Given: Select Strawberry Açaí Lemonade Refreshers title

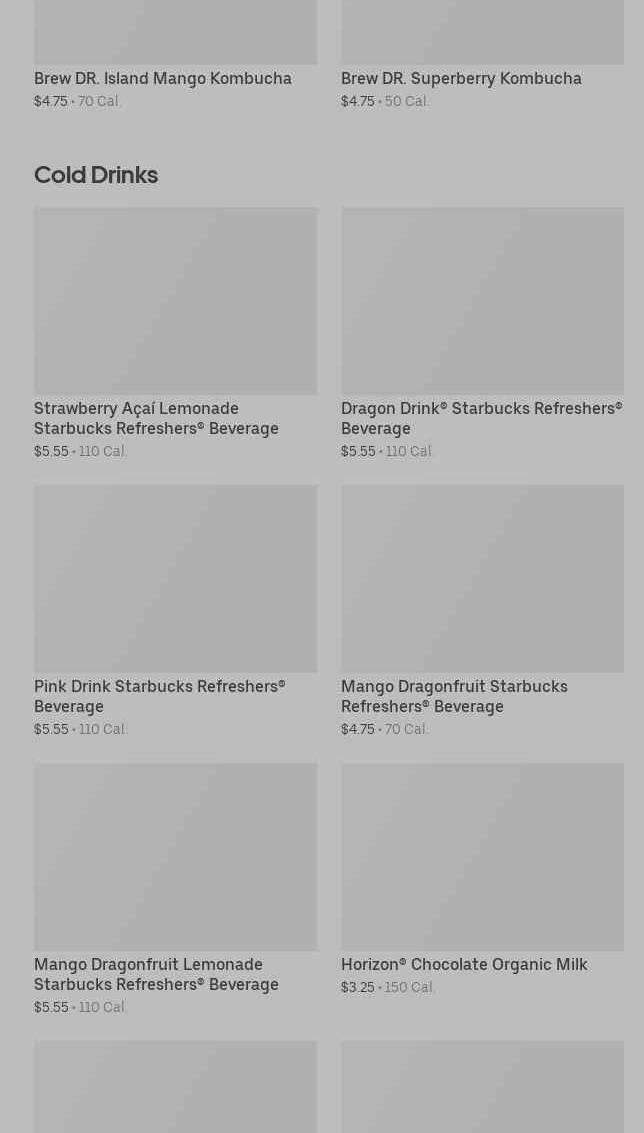Looking at the screenshot, I should pos(156,418).
